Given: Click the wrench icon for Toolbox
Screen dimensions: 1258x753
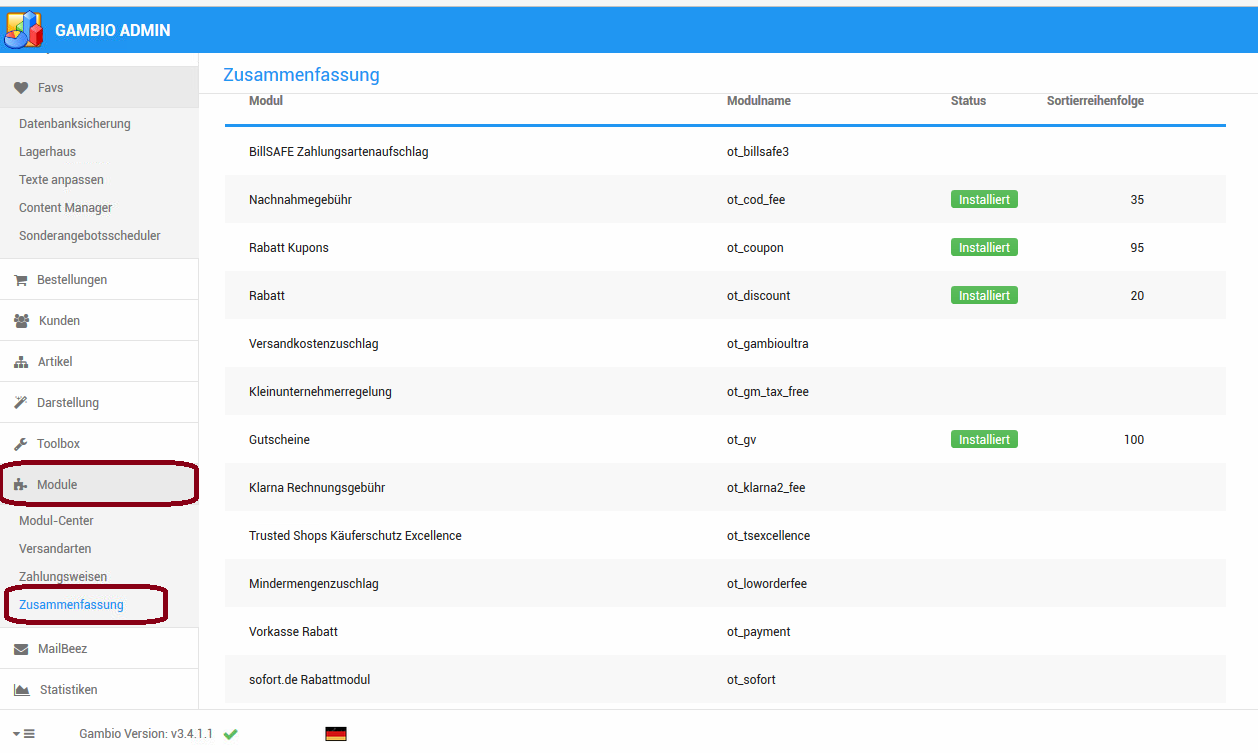Looking at the screenshot, I should (20, 444).
